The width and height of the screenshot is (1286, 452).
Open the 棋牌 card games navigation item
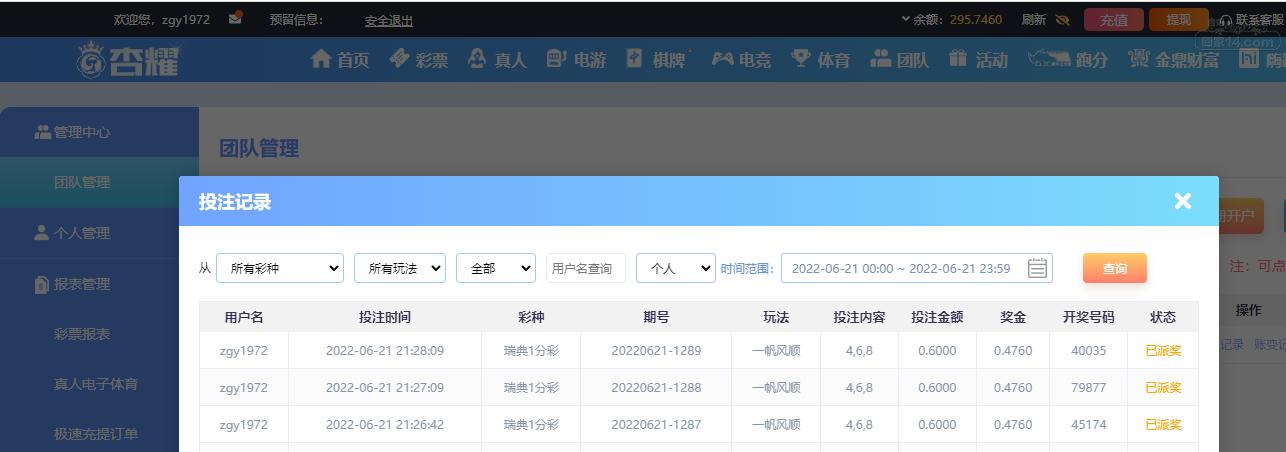[658, 60]
